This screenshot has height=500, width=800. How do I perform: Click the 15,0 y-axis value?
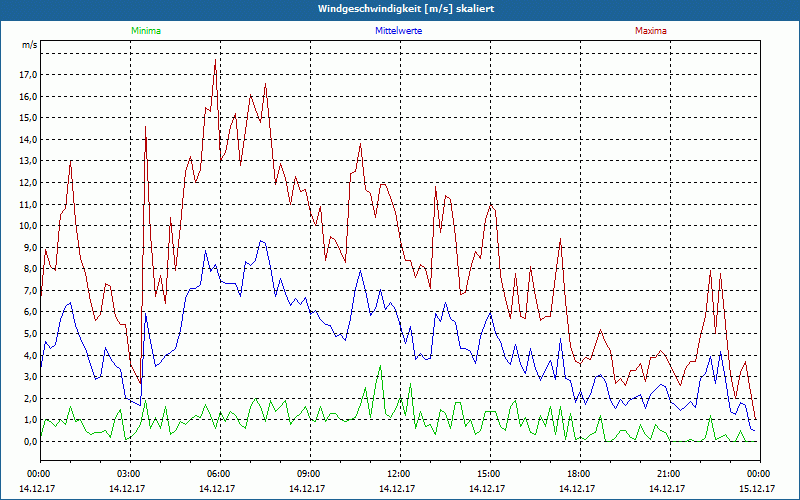click(x=28, y=118)
